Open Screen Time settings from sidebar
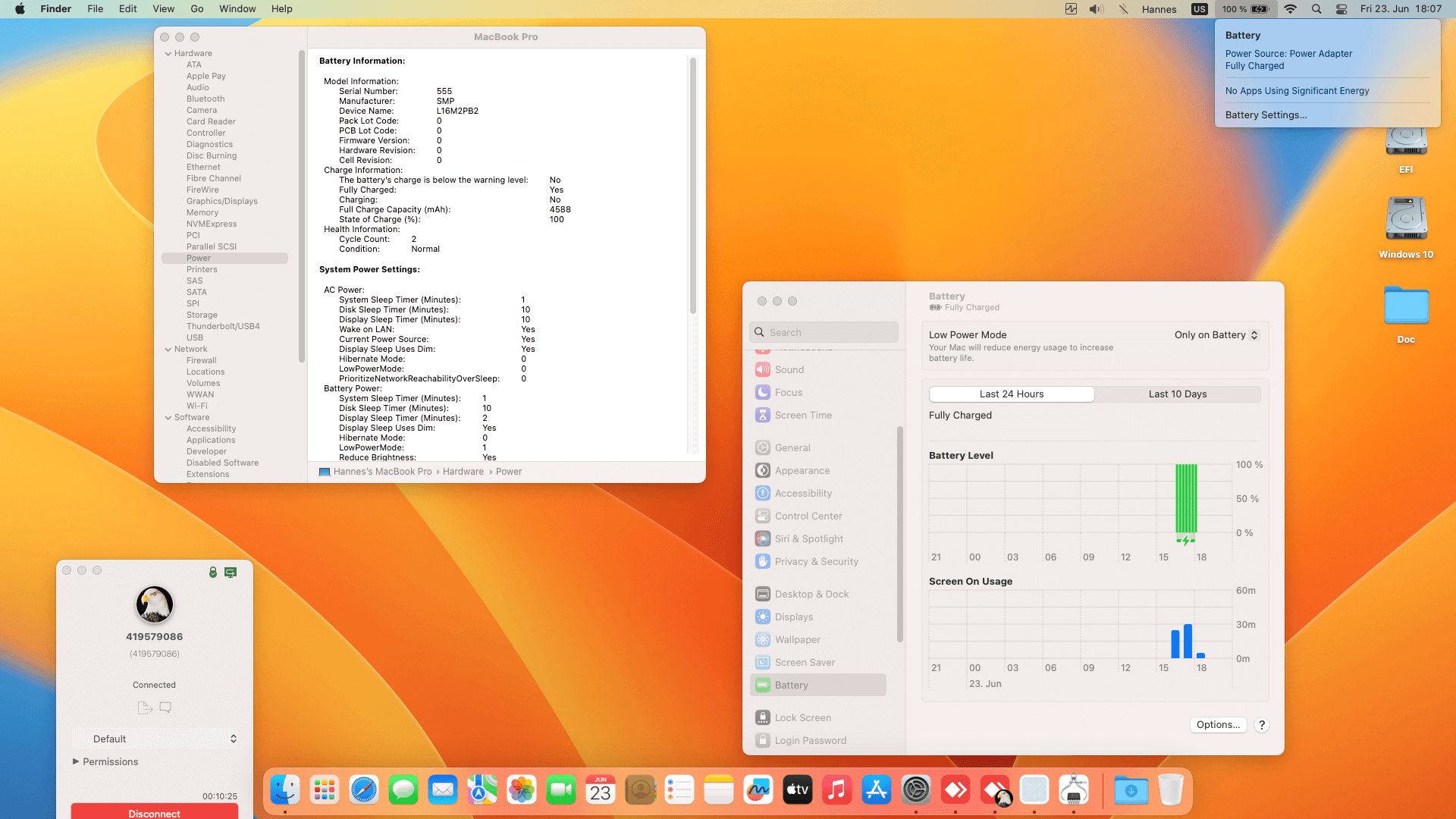 click(803, 415)
